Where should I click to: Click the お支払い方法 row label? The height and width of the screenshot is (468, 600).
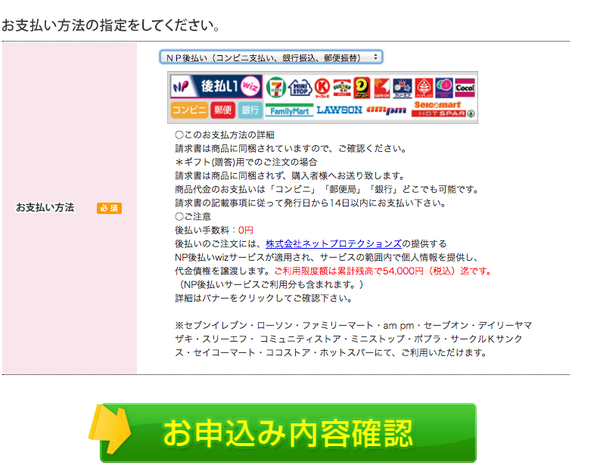pos(45,207)
